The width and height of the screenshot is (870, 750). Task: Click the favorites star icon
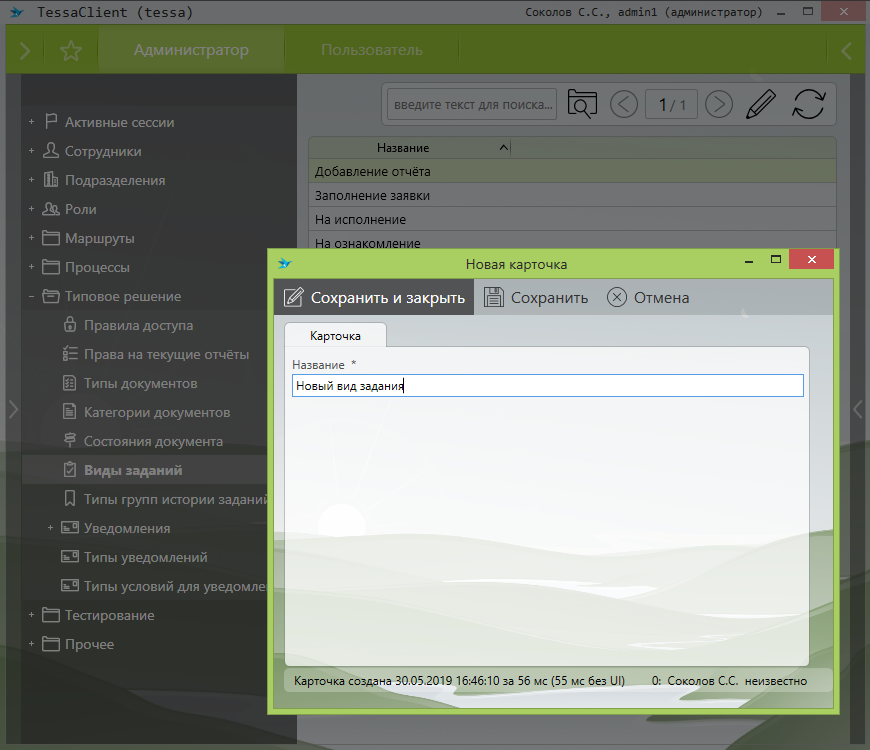70,51
